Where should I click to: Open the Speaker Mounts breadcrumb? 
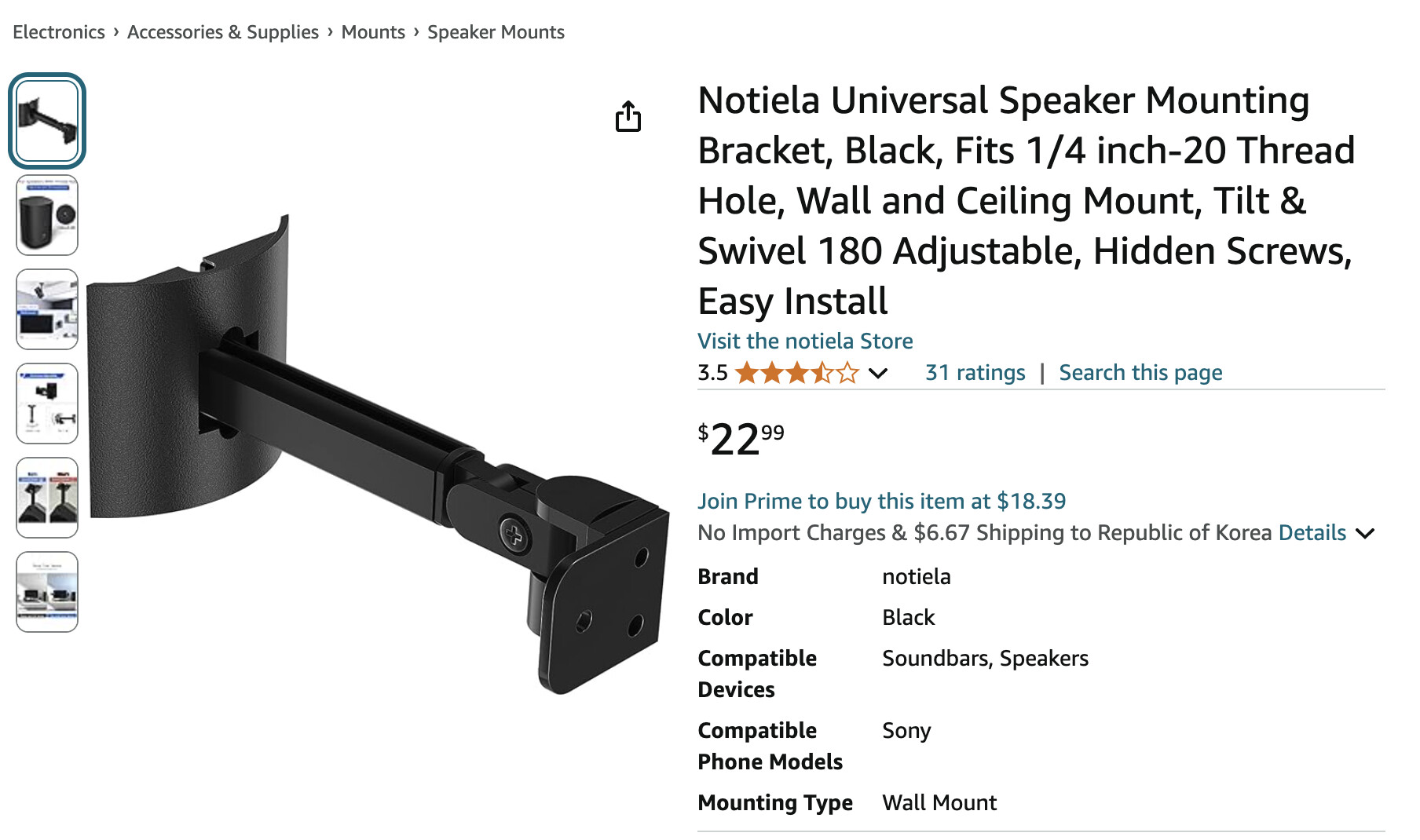point(496,32)
